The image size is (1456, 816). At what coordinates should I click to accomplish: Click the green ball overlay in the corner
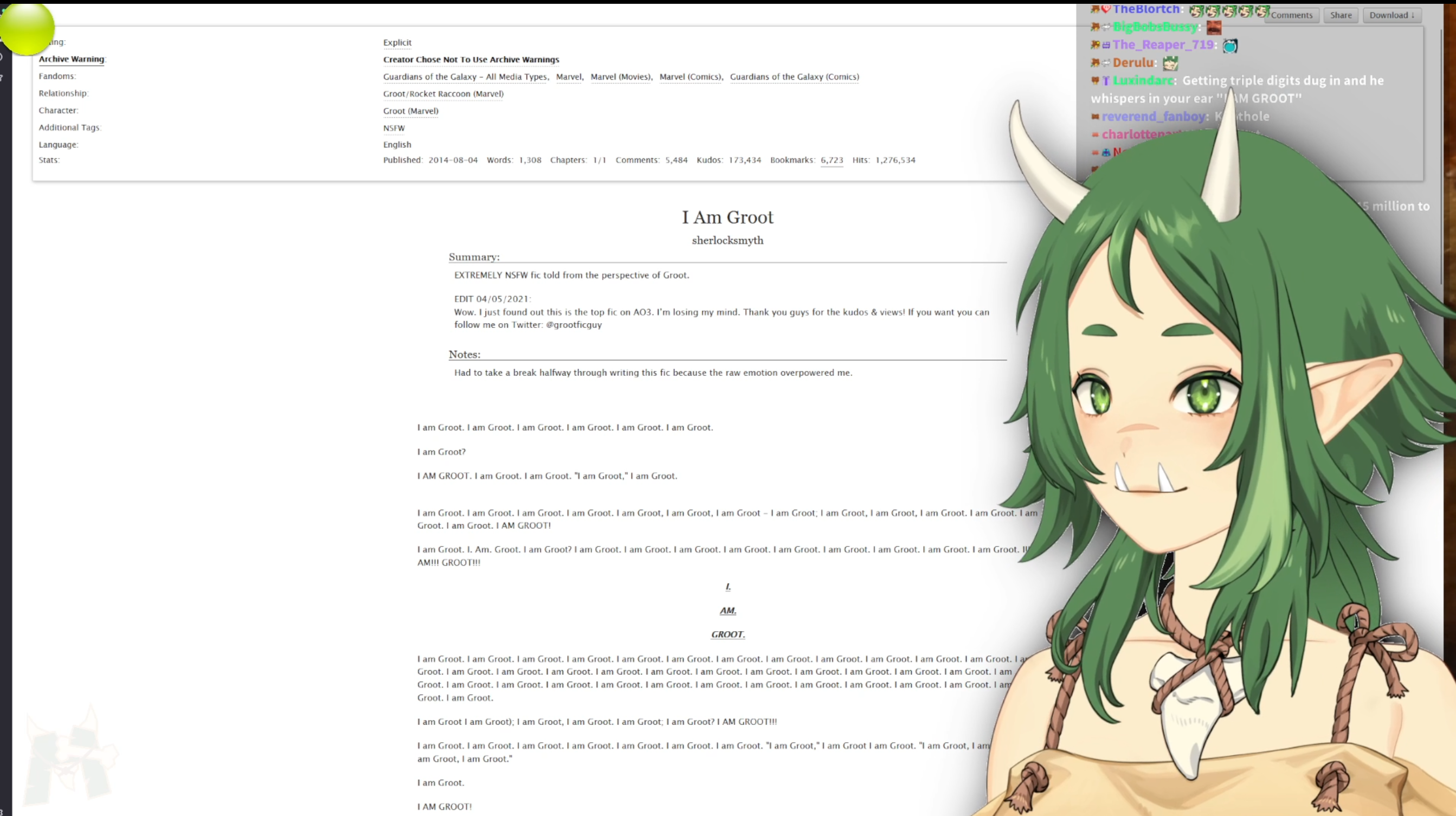[x=27, y=28]
